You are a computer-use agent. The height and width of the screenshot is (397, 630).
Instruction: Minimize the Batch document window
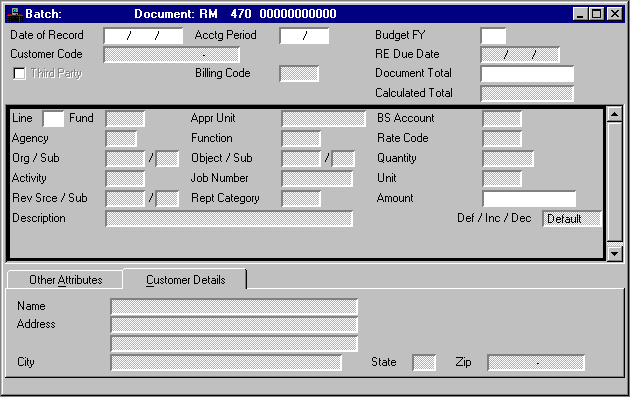point(580,14)
